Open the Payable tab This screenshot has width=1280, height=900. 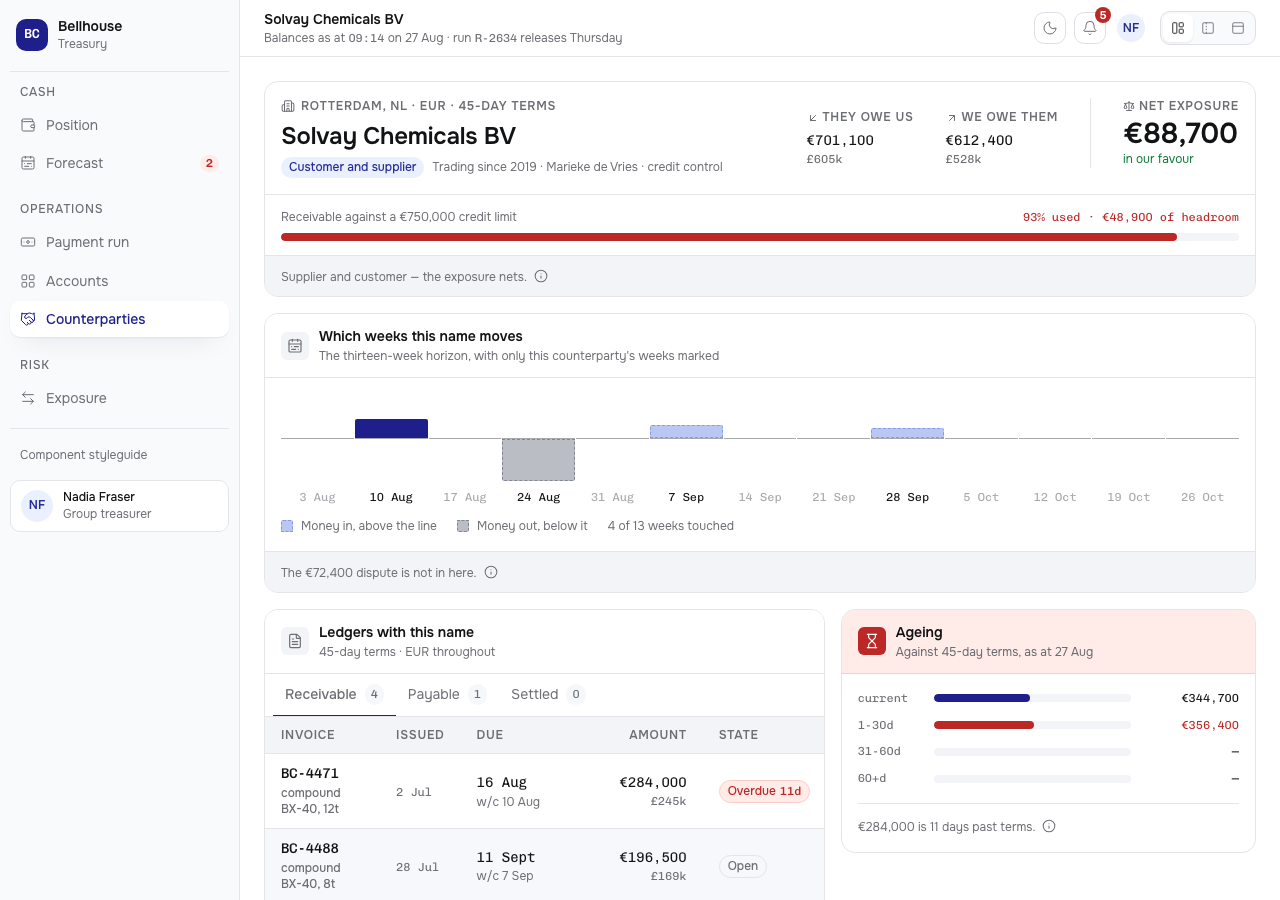click(447, 695)
